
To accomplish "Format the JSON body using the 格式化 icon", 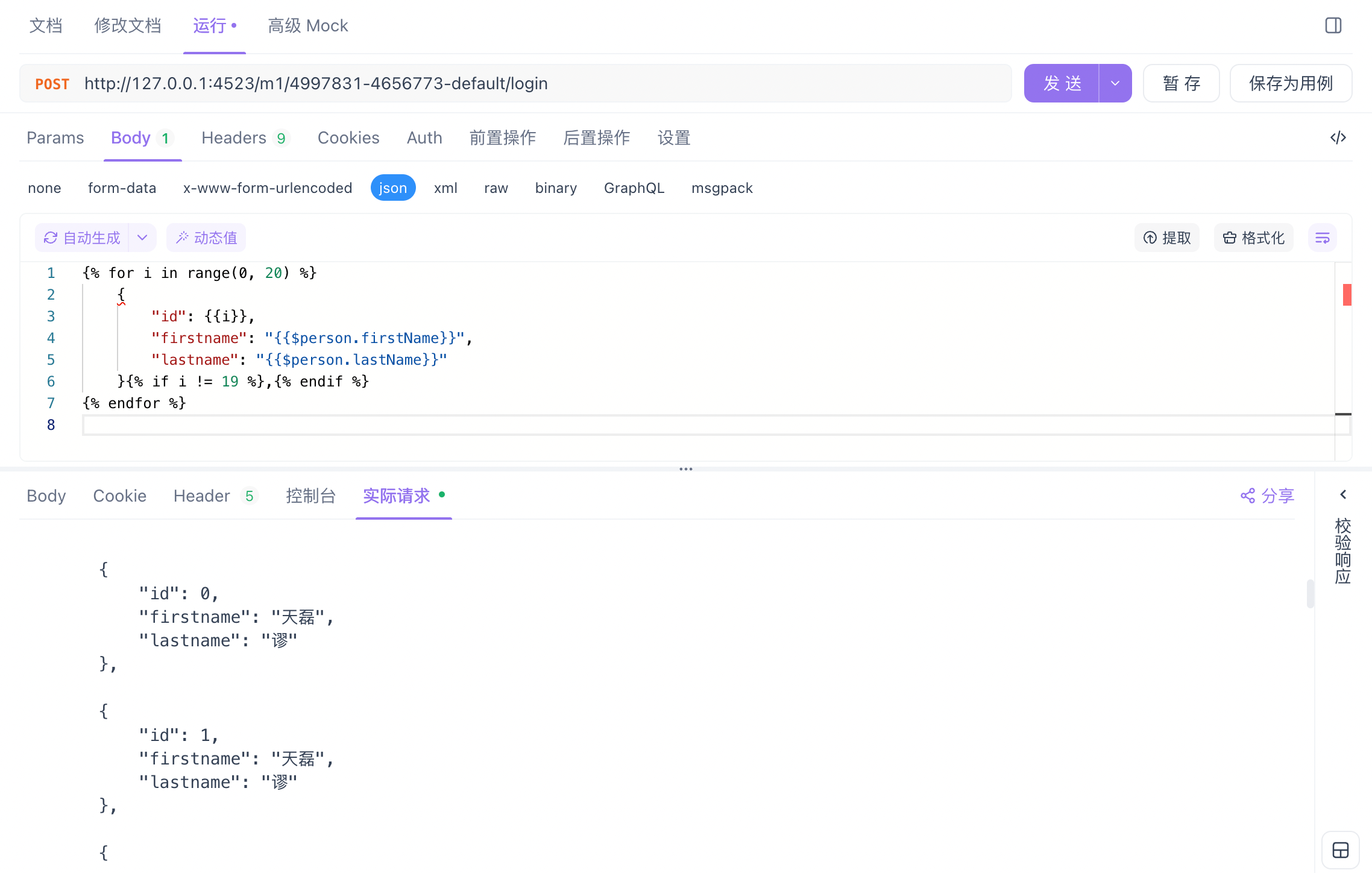I will click(x=1253, y=238).
